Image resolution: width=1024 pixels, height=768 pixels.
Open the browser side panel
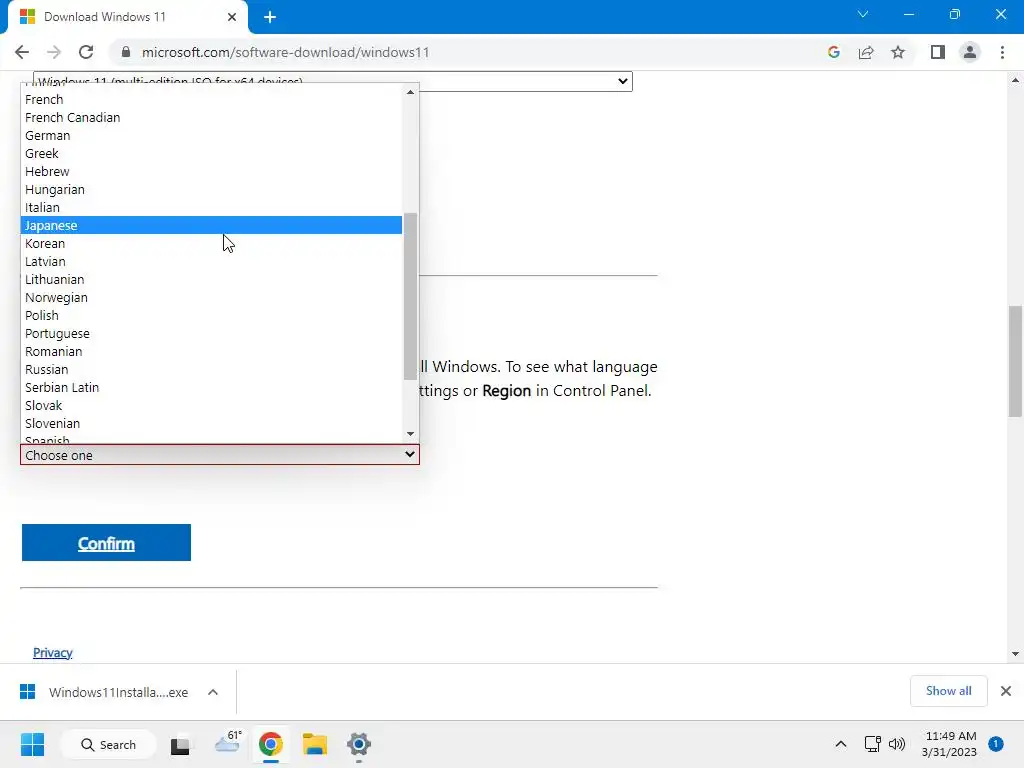[938, 52]
